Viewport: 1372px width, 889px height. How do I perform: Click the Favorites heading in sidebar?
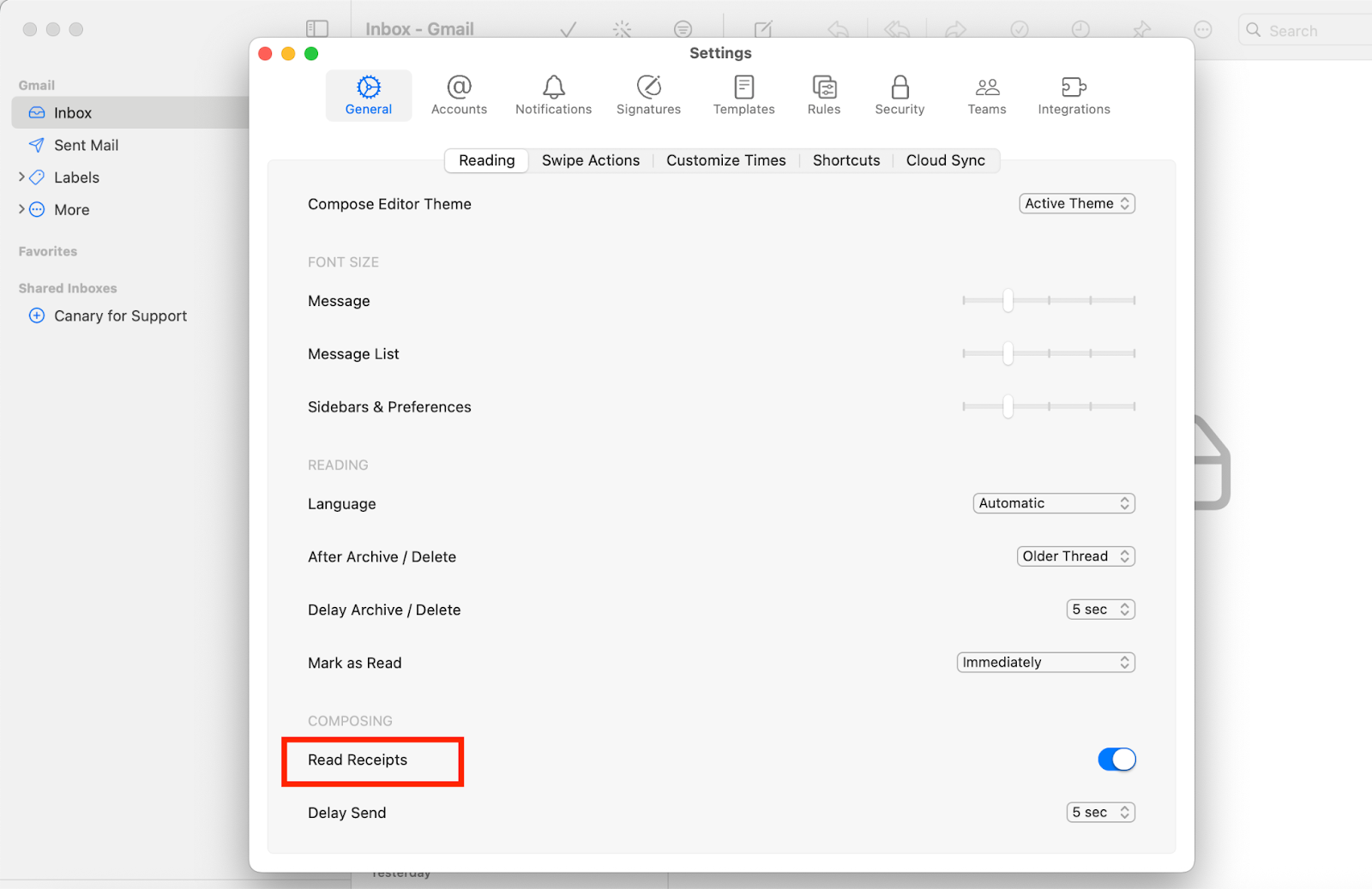tap(48, 251)
